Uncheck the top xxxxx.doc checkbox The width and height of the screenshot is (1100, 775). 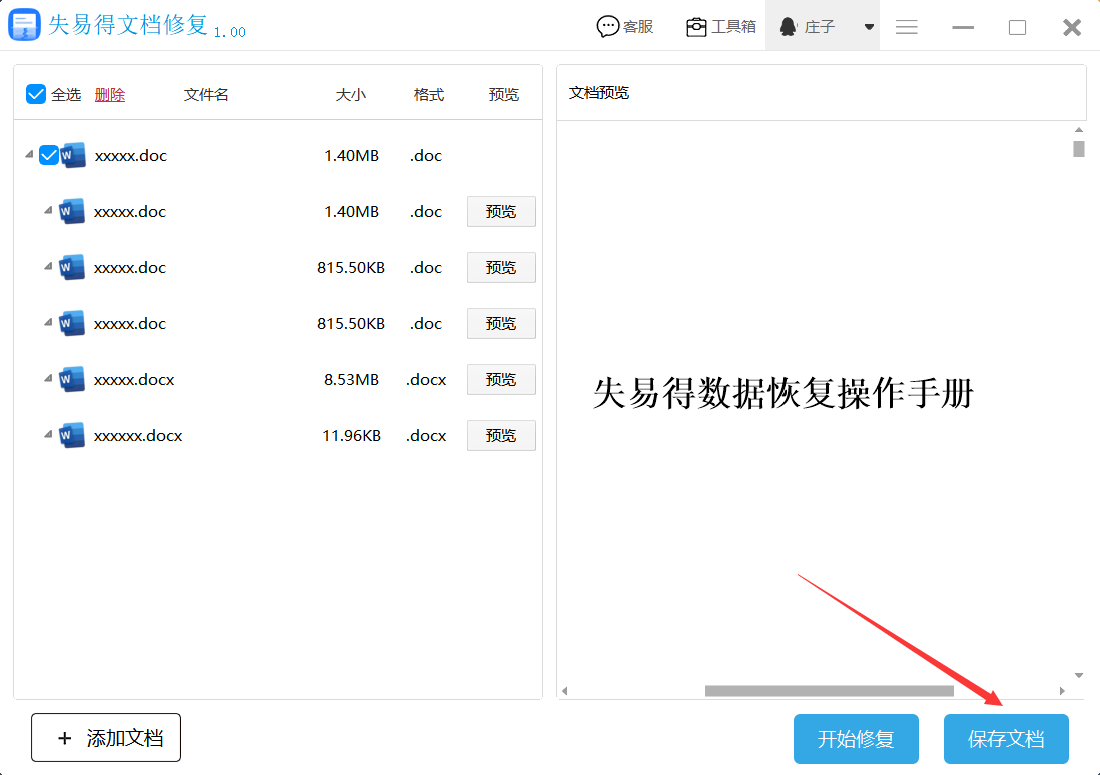[x=48, y=156]
